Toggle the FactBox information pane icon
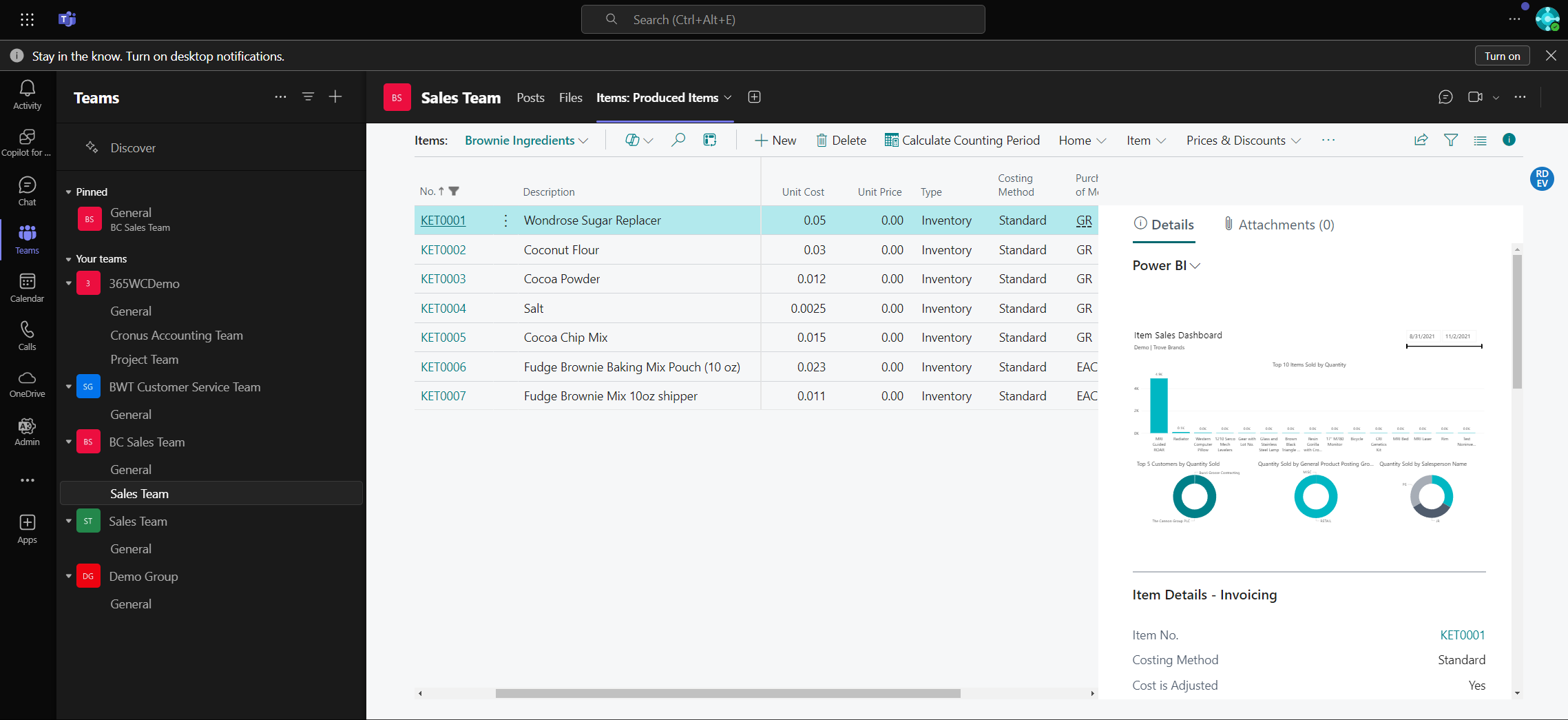1568x720 pixels. (x=1509, y=140)
